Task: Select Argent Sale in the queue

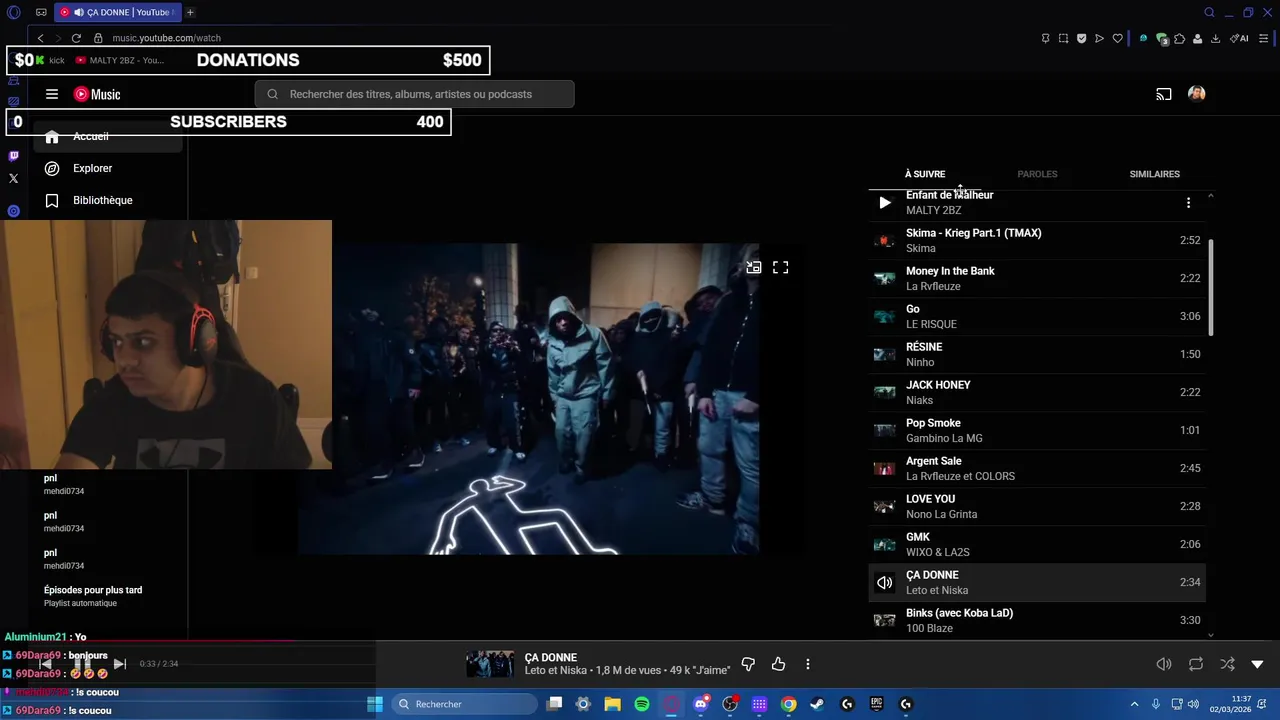Action: pyautogui.click(x=1037, y=468)
